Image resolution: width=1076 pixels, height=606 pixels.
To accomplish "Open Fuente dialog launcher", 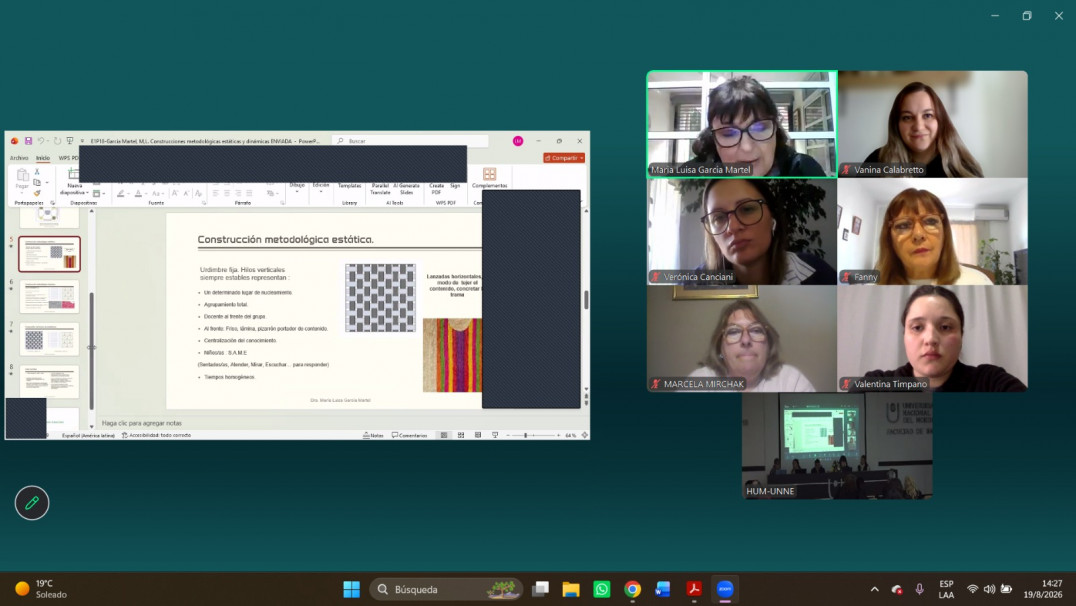I will tap(204, 203).
